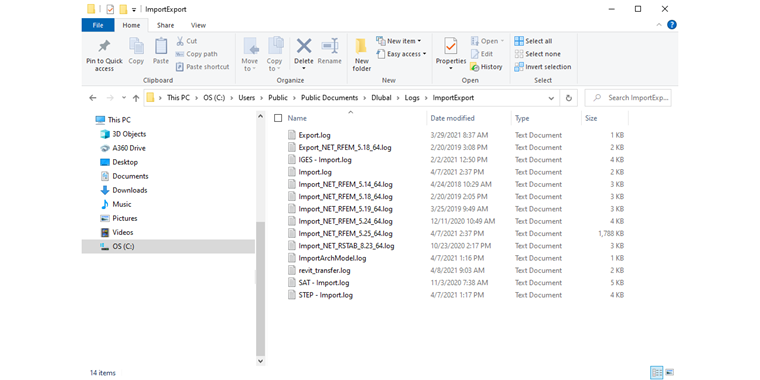Click Copy path in the ribbon

point(196,54)
